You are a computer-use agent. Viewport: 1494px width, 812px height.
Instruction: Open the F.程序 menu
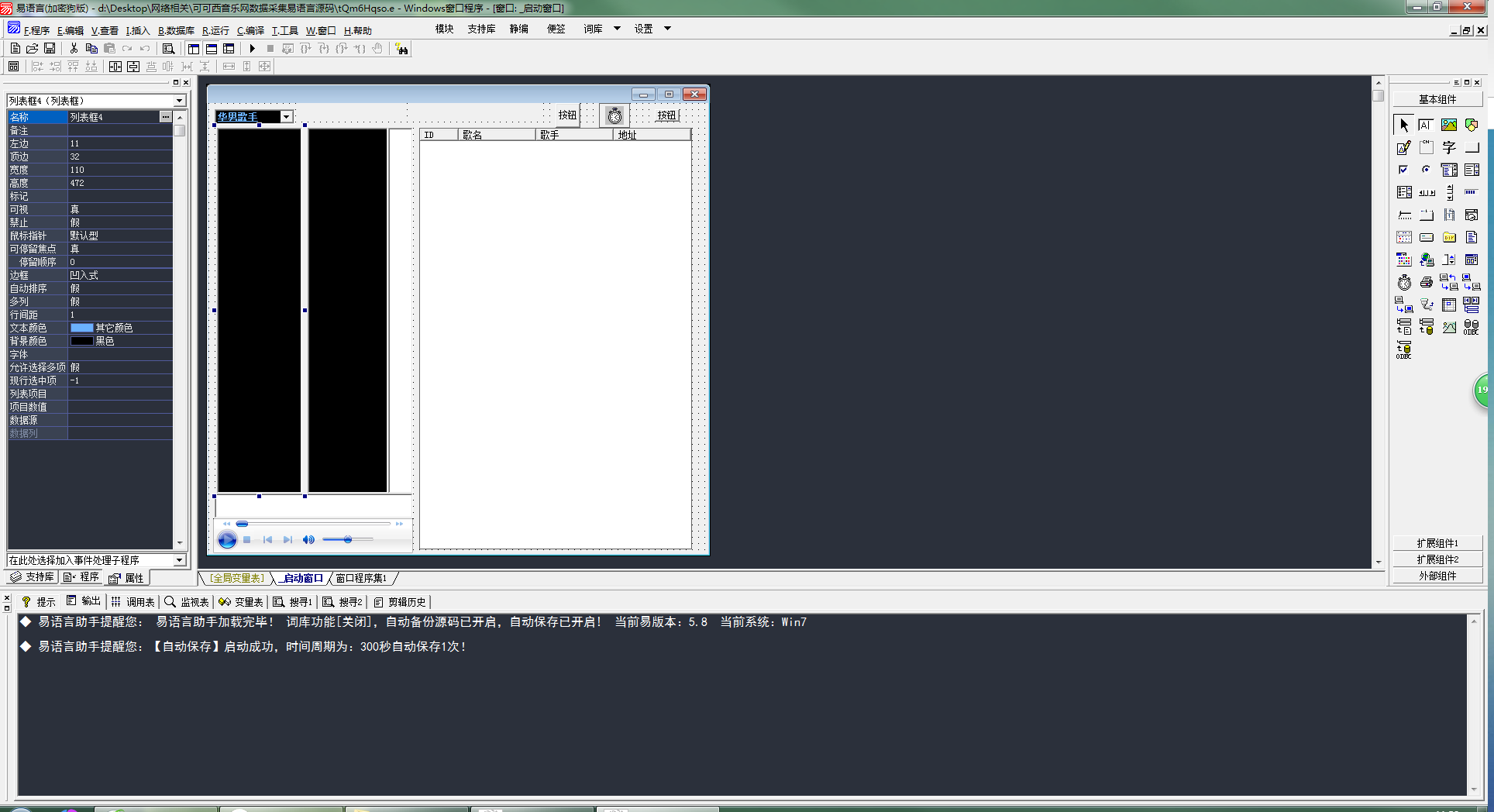click(x=36, y=31)
